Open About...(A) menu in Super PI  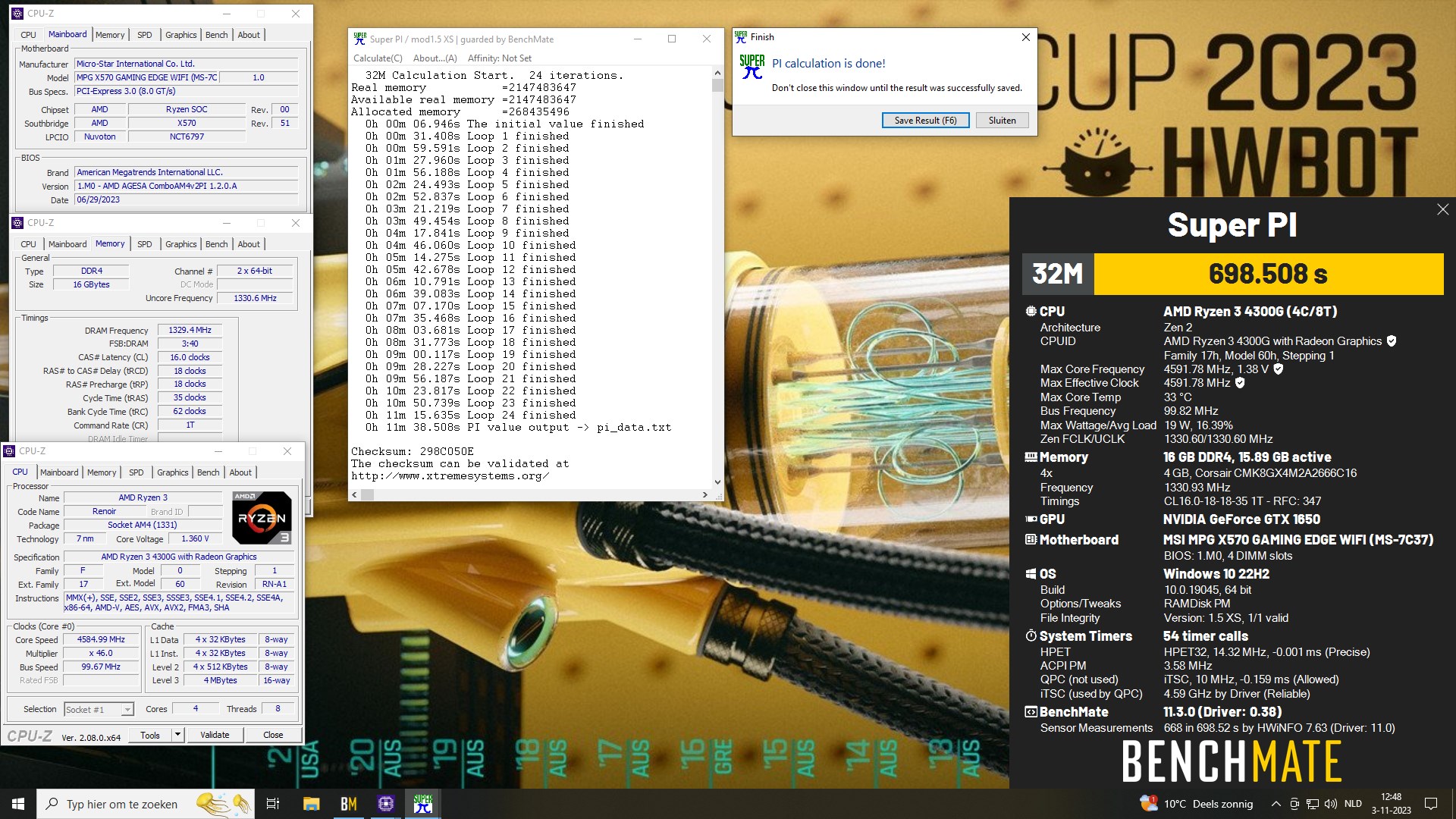point(435,58)
